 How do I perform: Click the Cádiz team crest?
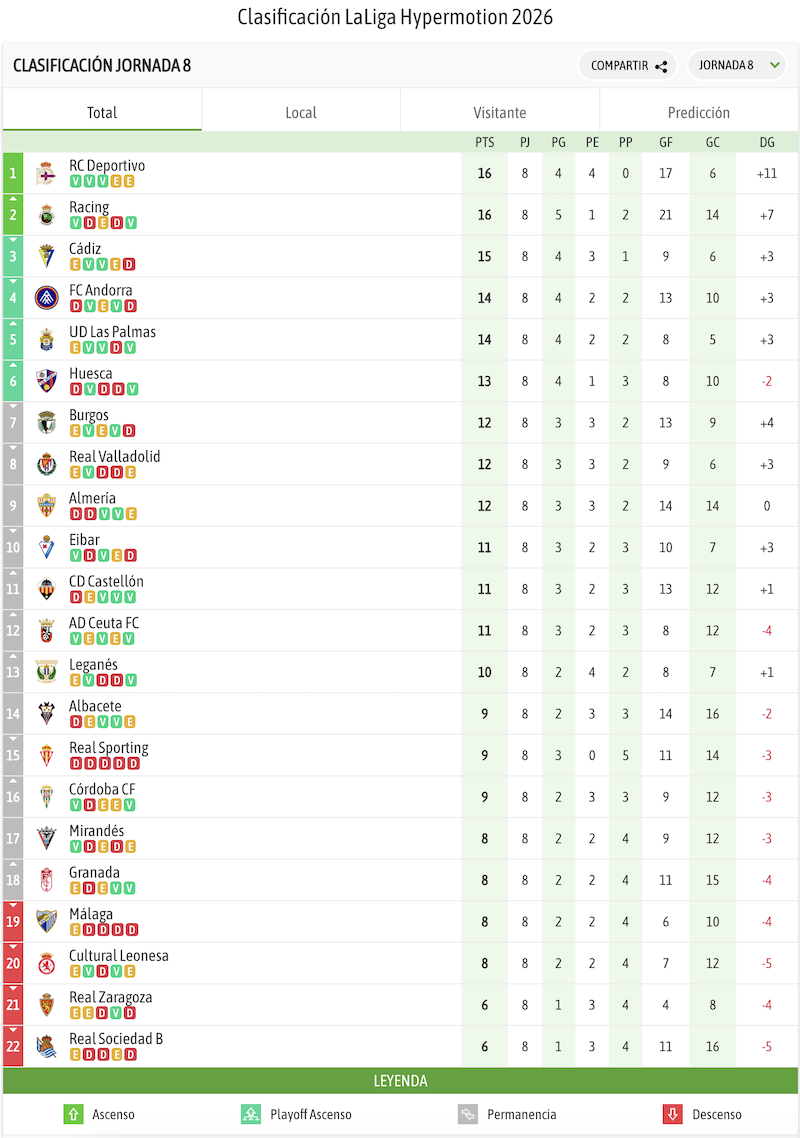point(46,257)
